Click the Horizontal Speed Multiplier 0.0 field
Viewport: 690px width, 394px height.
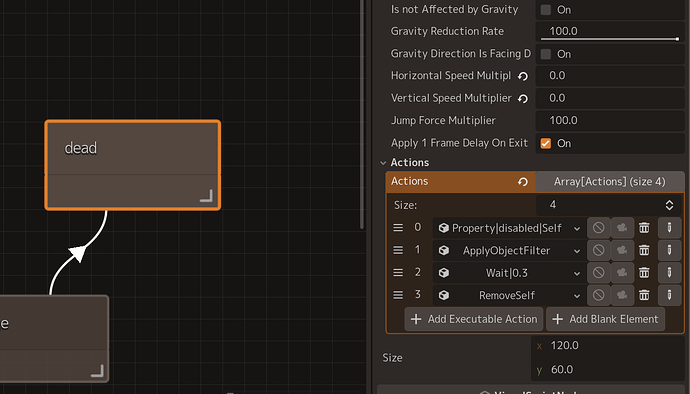pos(609,76)
